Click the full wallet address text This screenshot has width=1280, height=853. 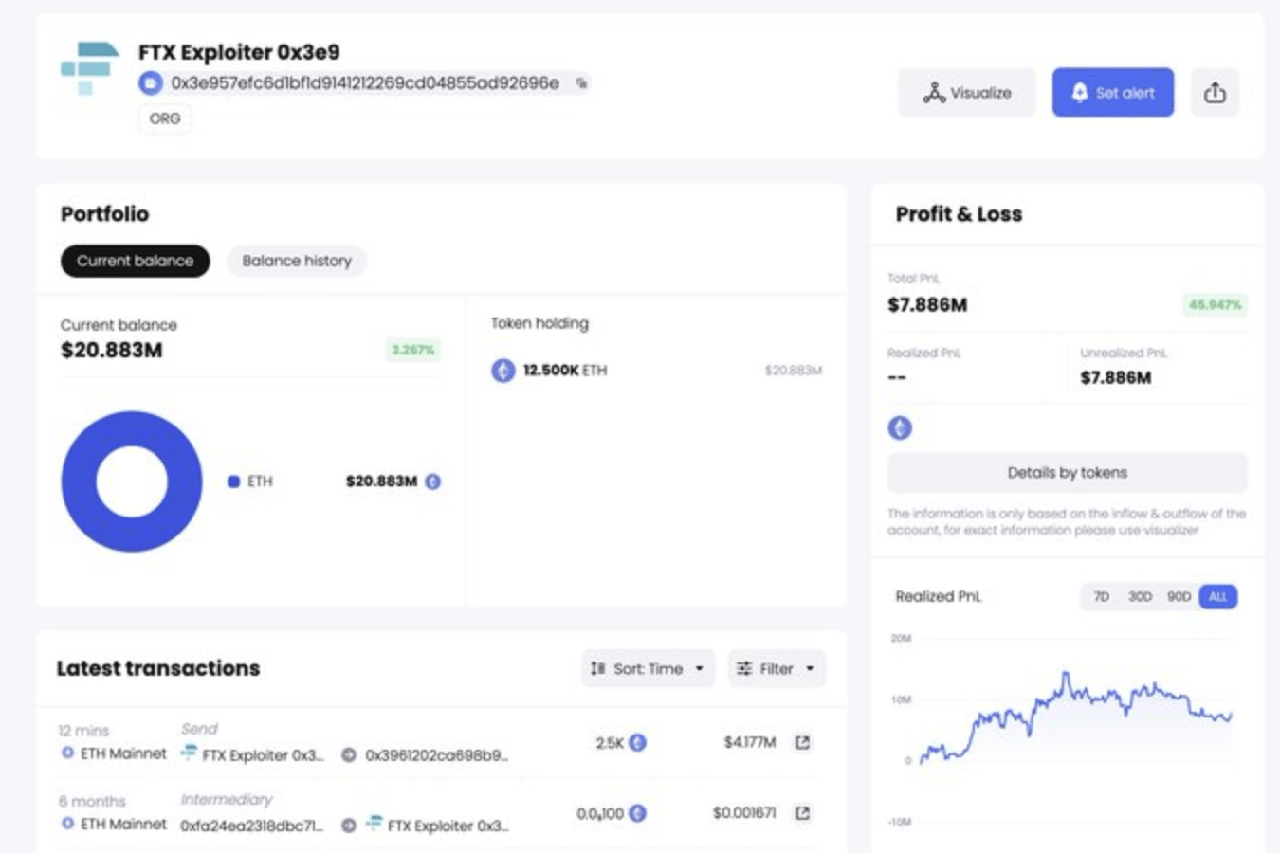(365, 83)
